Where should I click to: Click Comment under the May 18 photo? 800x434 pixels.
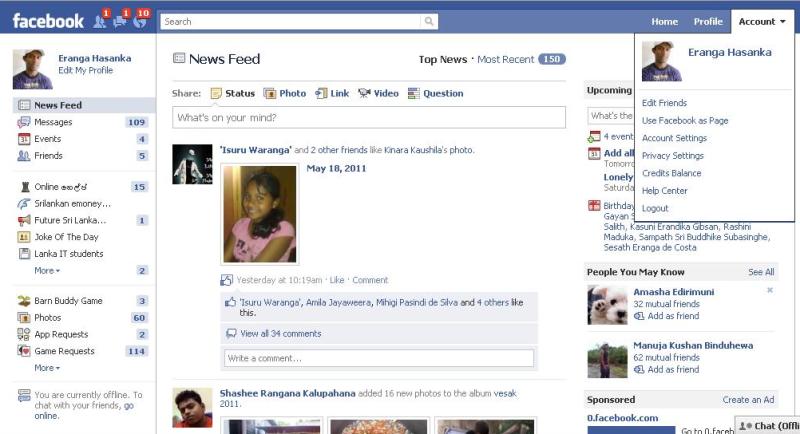[x=370, y=280]
